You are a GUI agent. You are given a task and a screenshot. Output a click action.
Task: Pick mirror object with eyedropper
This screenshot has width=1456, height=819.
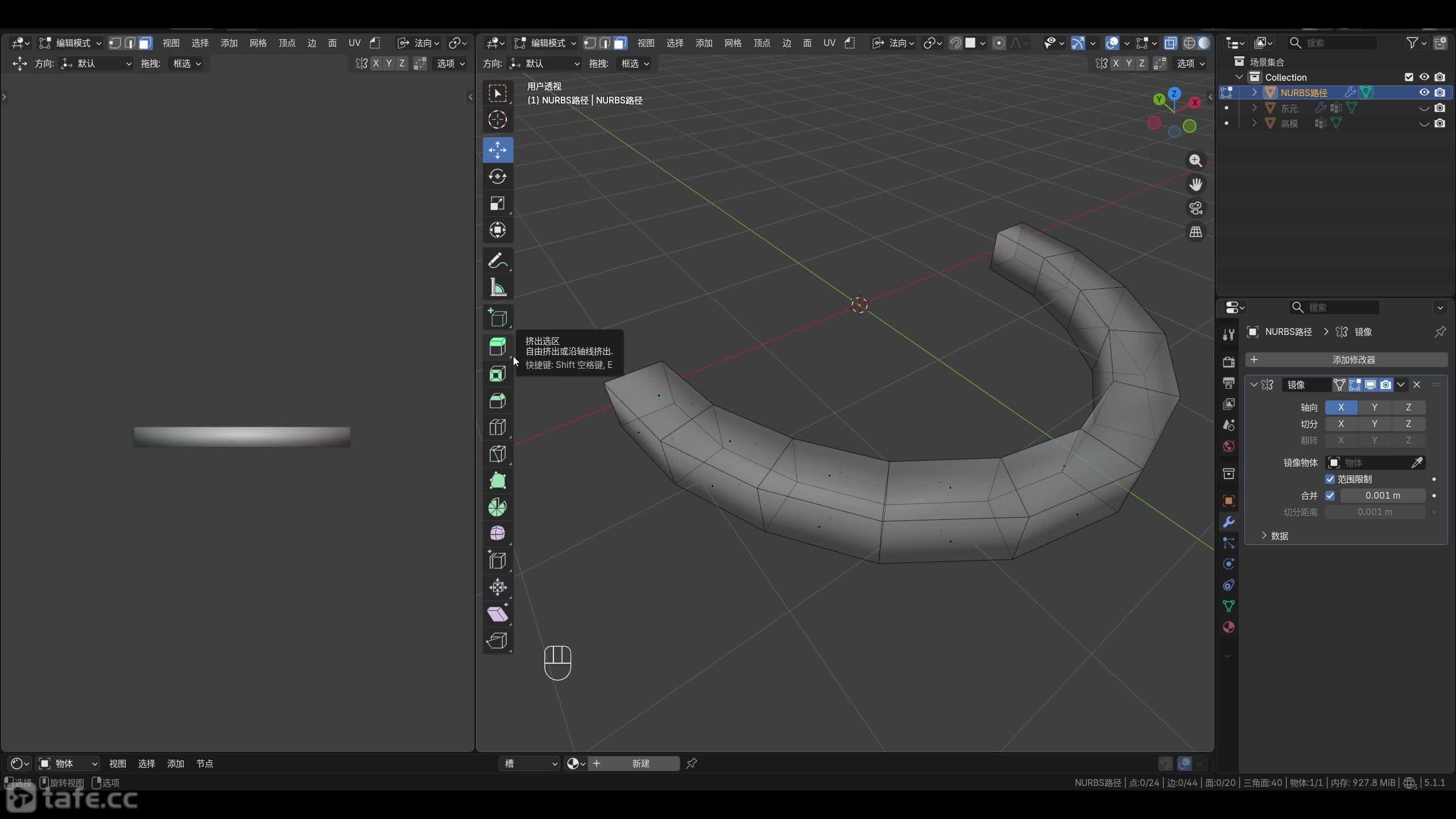coord(1417,463)
